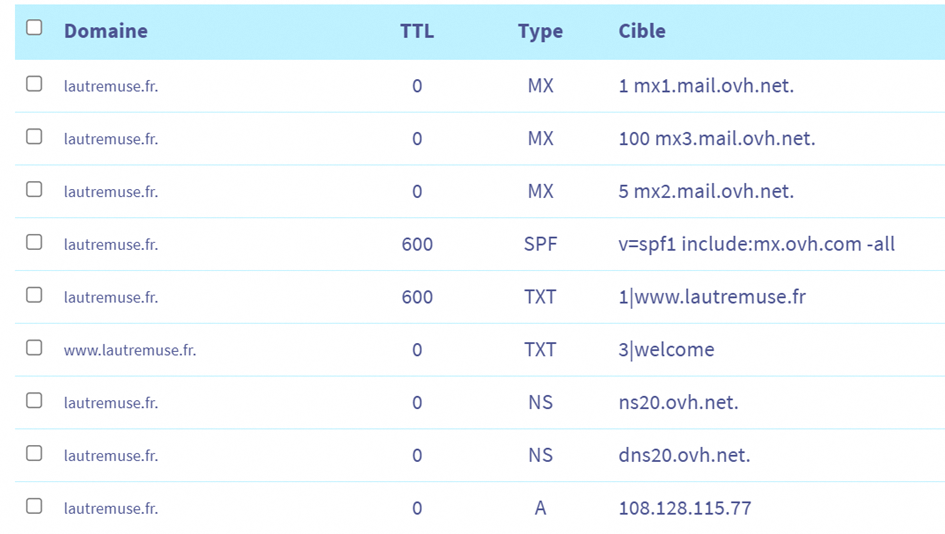Select the SPF record row checkbox
Viewport: 945px width, 534px height.
tap(34, 243)
